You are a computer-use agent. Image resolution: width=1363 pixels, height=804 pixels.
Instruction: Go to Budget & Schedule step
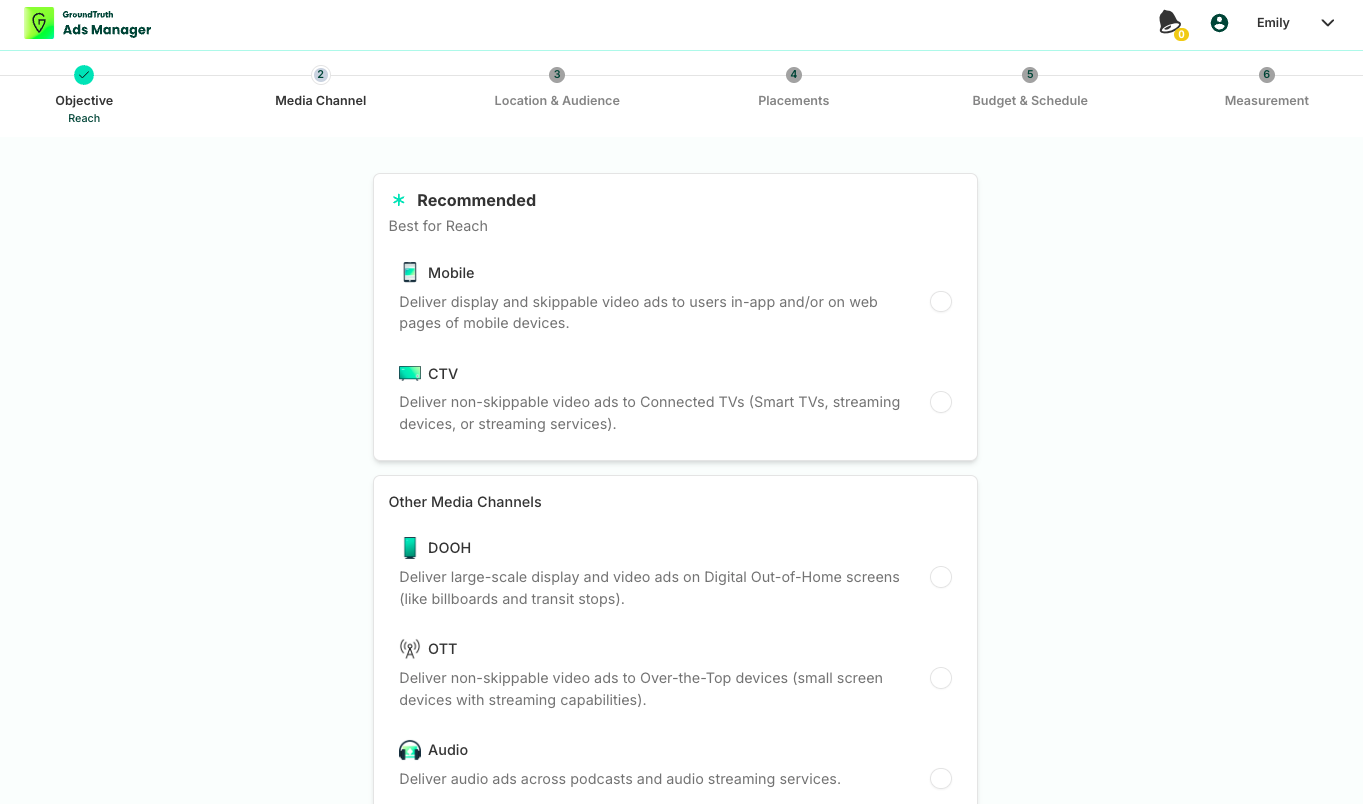coord(1030,101)
